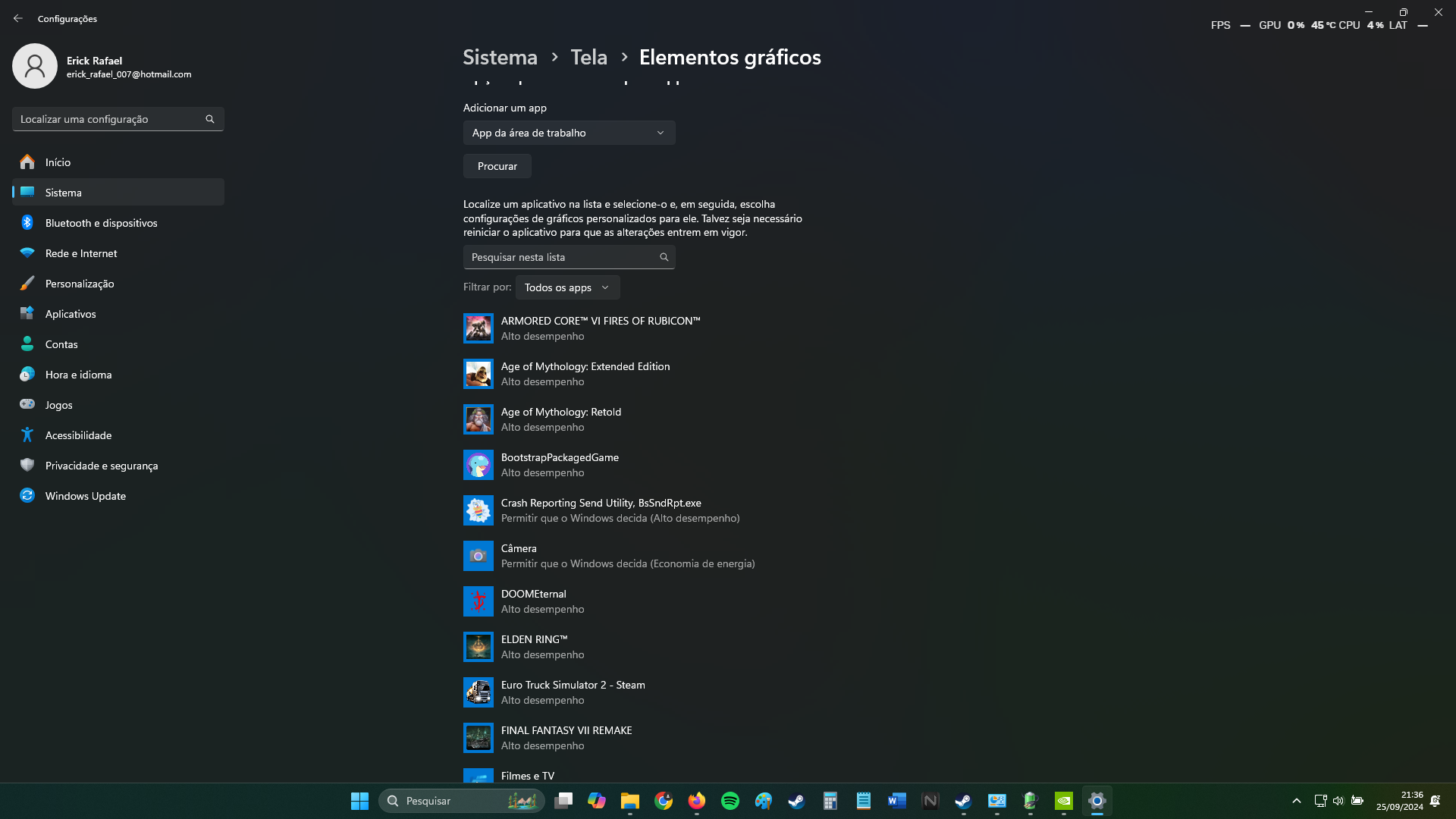Open Contas settings
The width and height of the screenshot is (1456, 819).
pos(118,344)
